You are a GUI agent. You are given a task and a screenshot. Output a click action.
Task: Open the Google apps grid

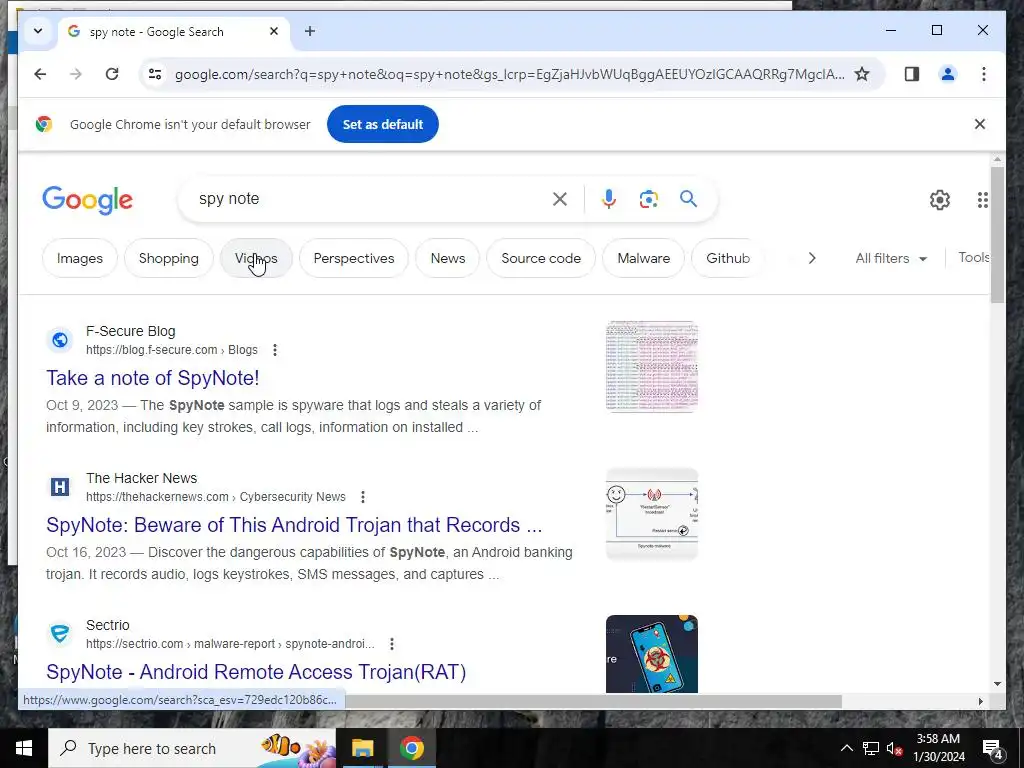[983, 200]
